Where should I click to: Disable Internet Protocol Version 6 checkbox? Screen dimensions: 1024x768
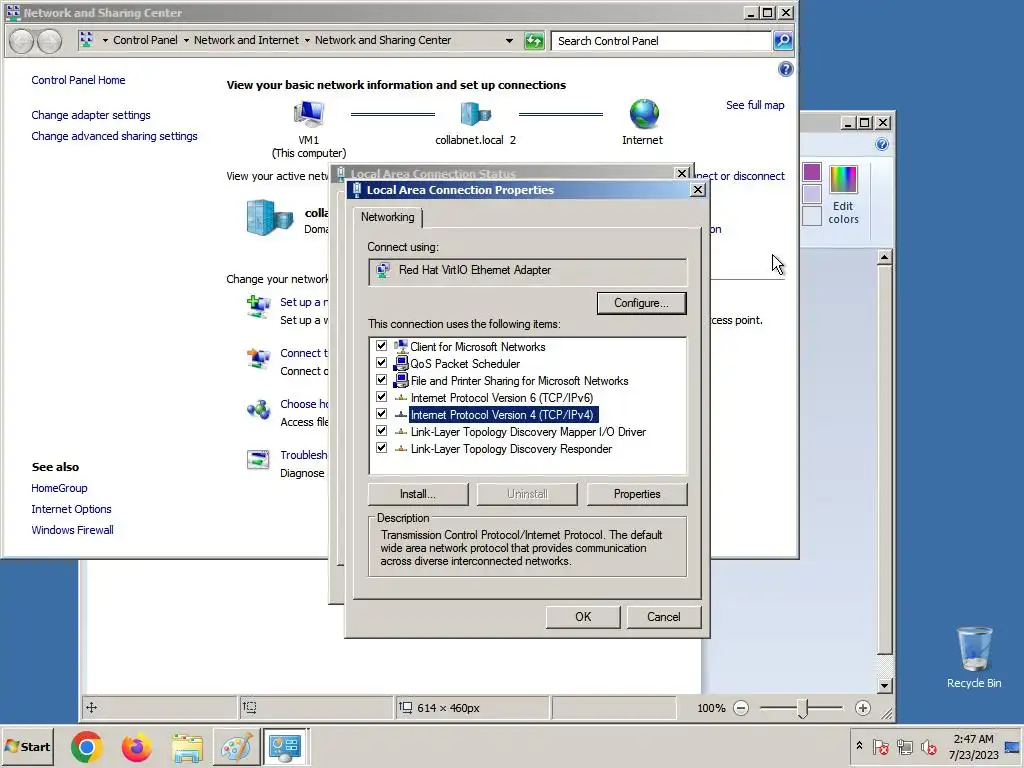pos(381,397)
